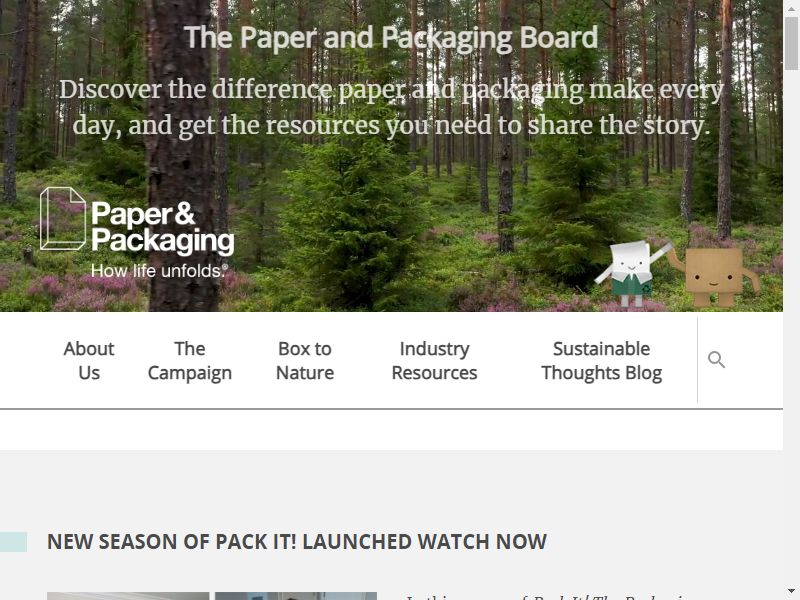Open Industry Resources in navigation
The height and width of the screenshot is (600, 800).
click(434, 361)
